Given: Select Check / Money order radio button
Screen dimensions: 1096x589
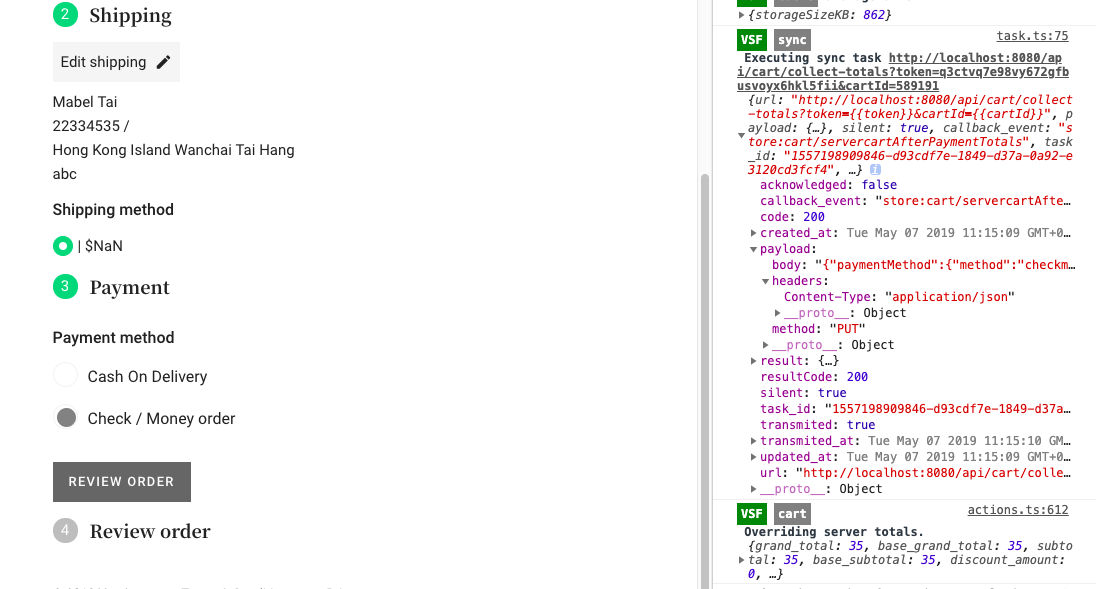Looking at the screenshot, I should point(66,418).
